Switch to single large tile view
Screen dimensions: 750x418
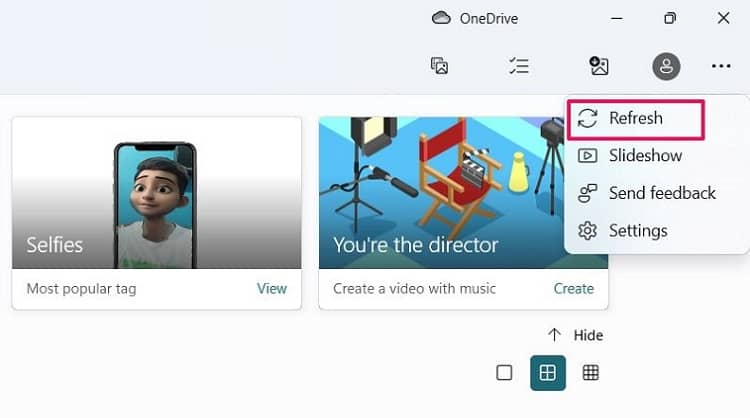pyautogui.click(x=504, y=373)
